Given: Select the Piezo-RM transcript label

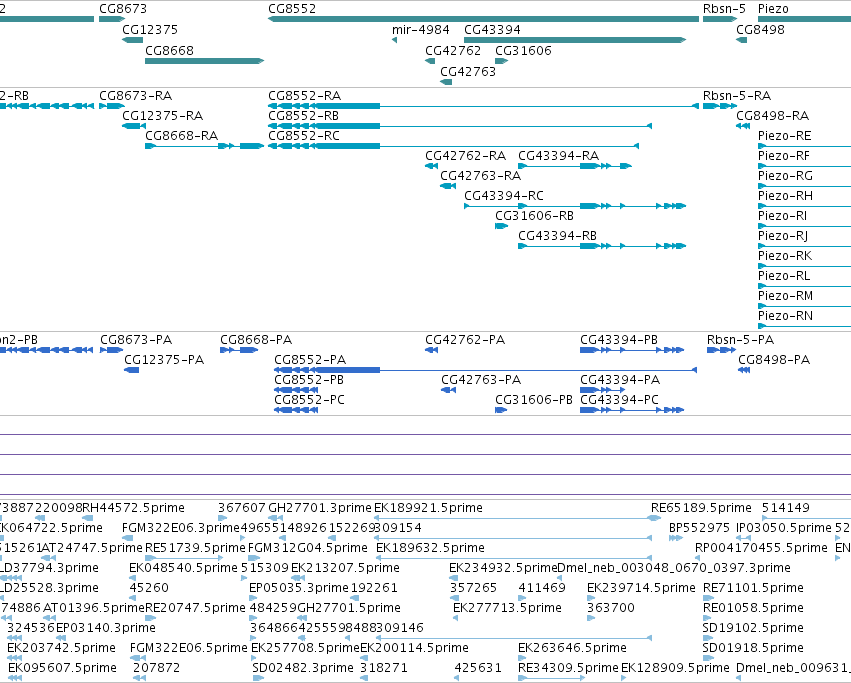Looking at the screenshot, I should (785, 296).
